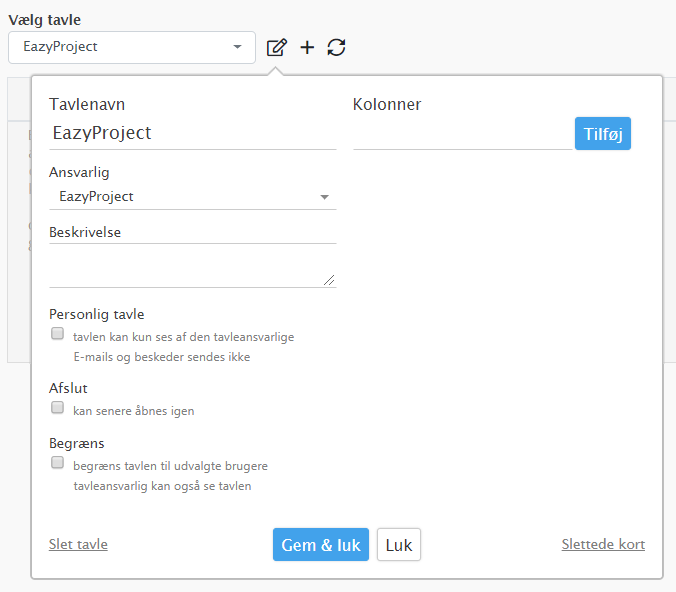This screenshot has height=592, width=676.
Task: Open the Vælg tavle board dropdown
Action: [132, 47]
